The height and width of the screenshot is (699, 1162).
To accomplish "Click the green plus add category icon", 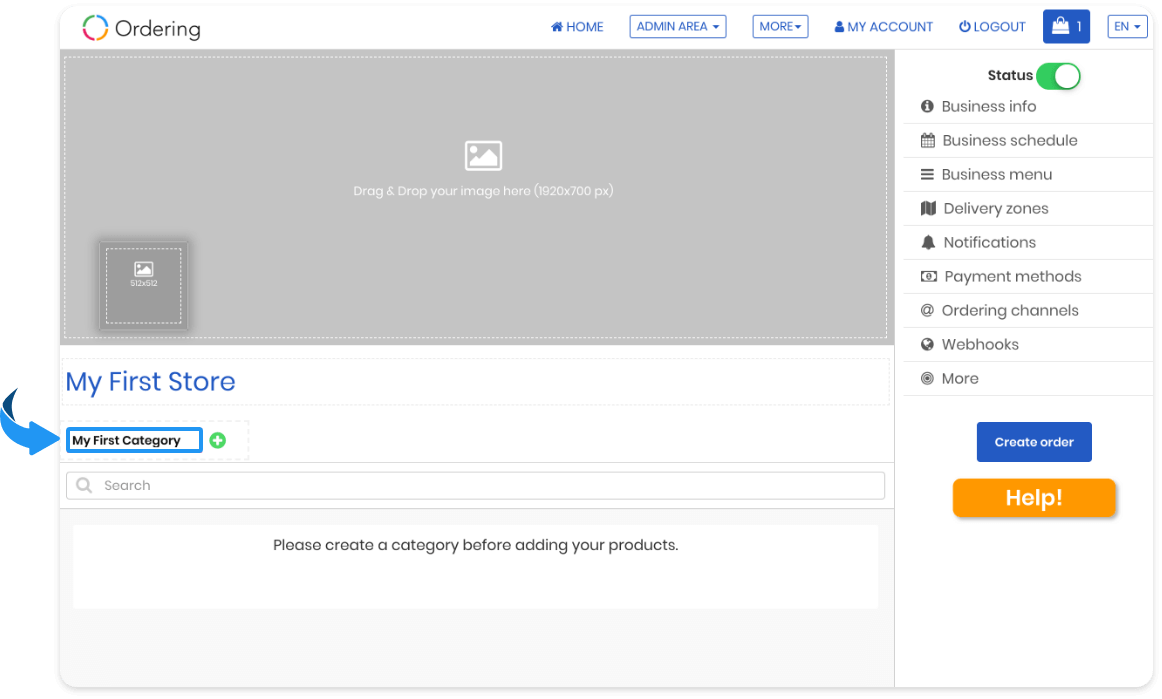I will coord(218,440).
